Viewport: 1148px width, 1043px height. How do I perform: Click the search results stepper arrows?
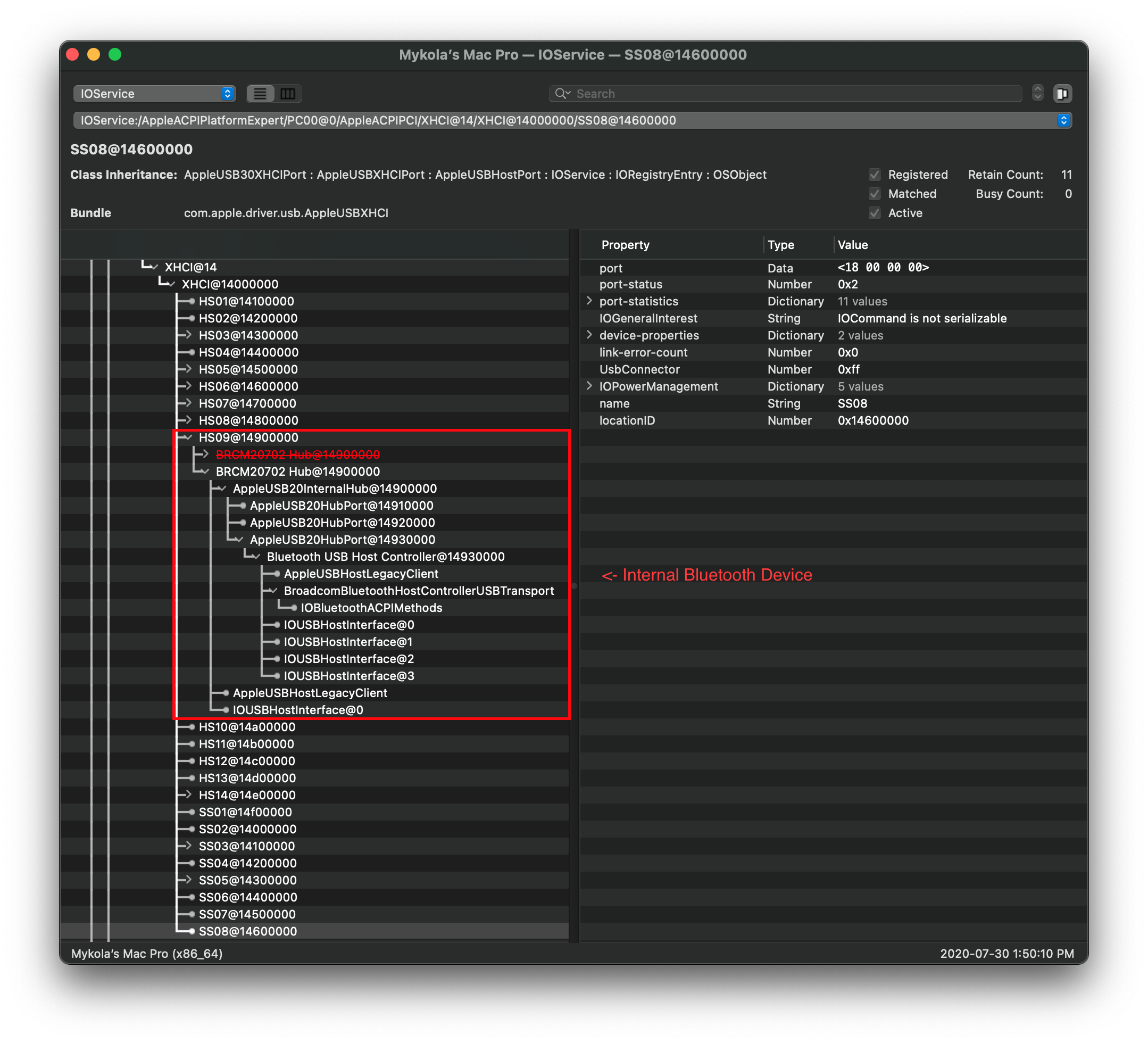tap(1037, 93)
